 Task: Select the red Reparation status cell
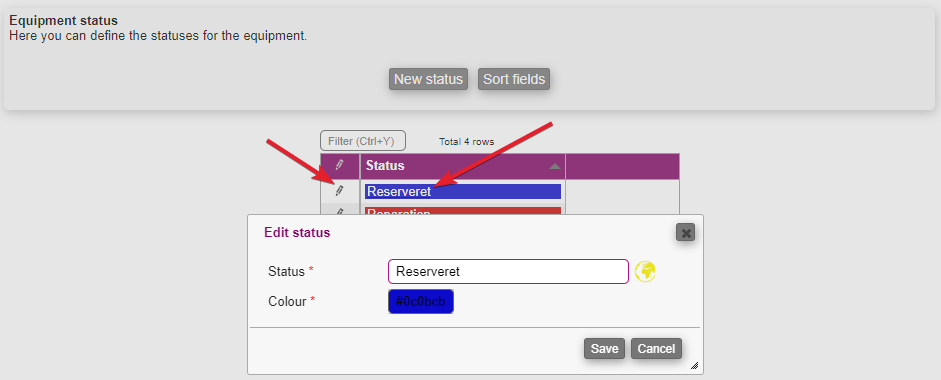click(463, 211)
